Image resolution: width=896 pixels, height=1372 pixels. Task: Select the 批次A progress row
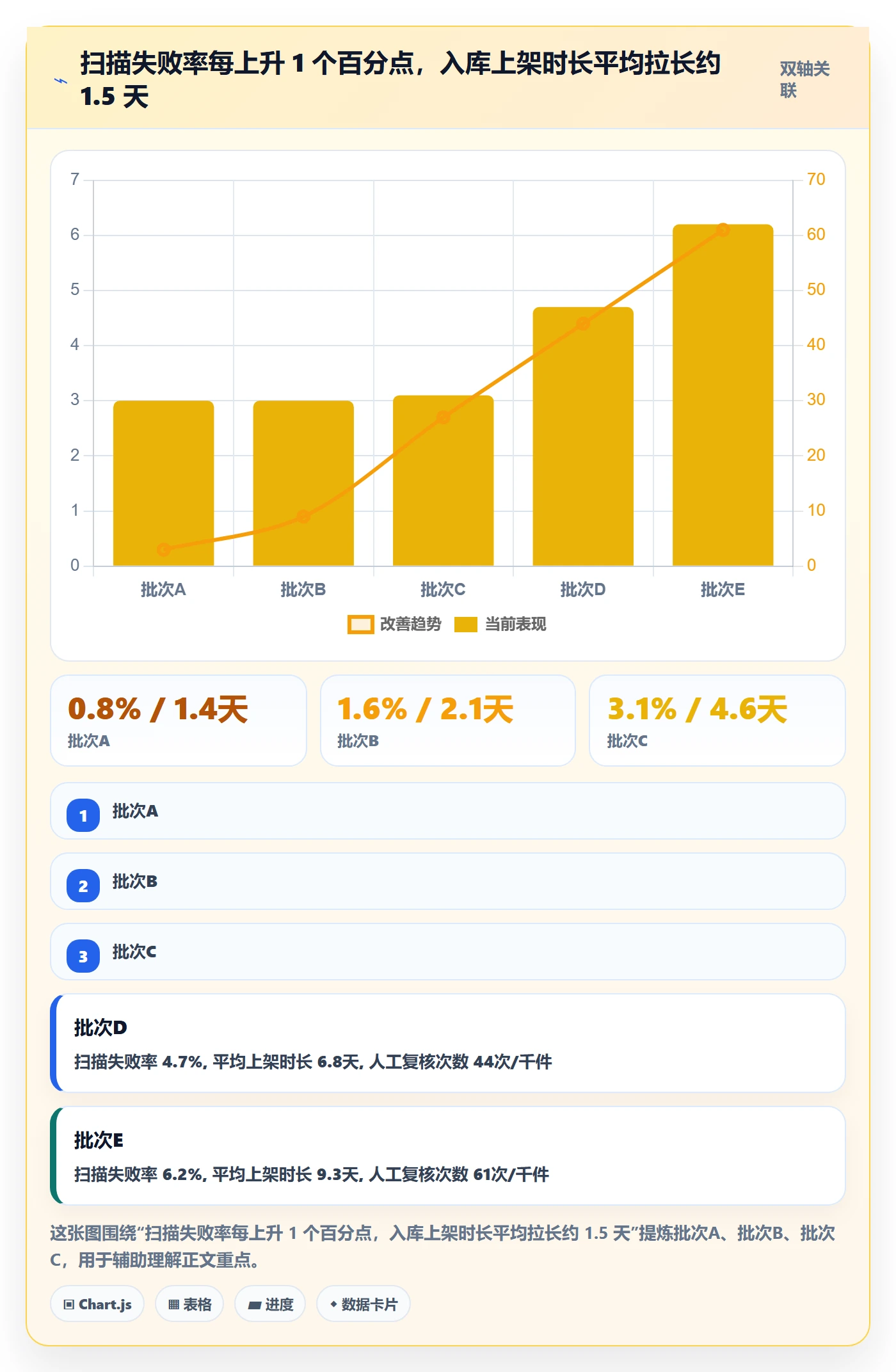click(448, 811)
